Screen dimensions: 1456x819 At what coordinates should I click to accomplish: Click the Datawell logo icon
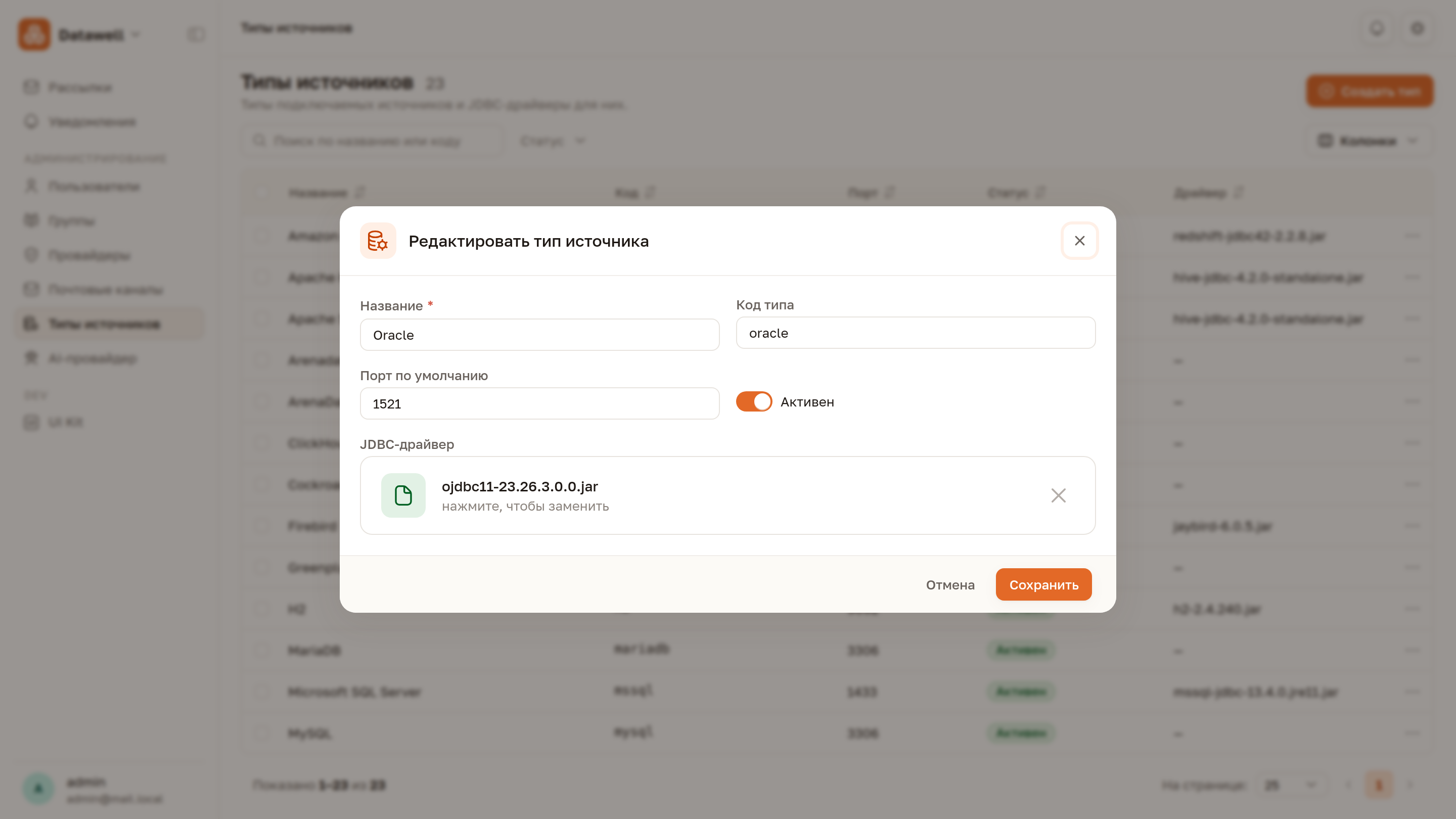(34, 34)
